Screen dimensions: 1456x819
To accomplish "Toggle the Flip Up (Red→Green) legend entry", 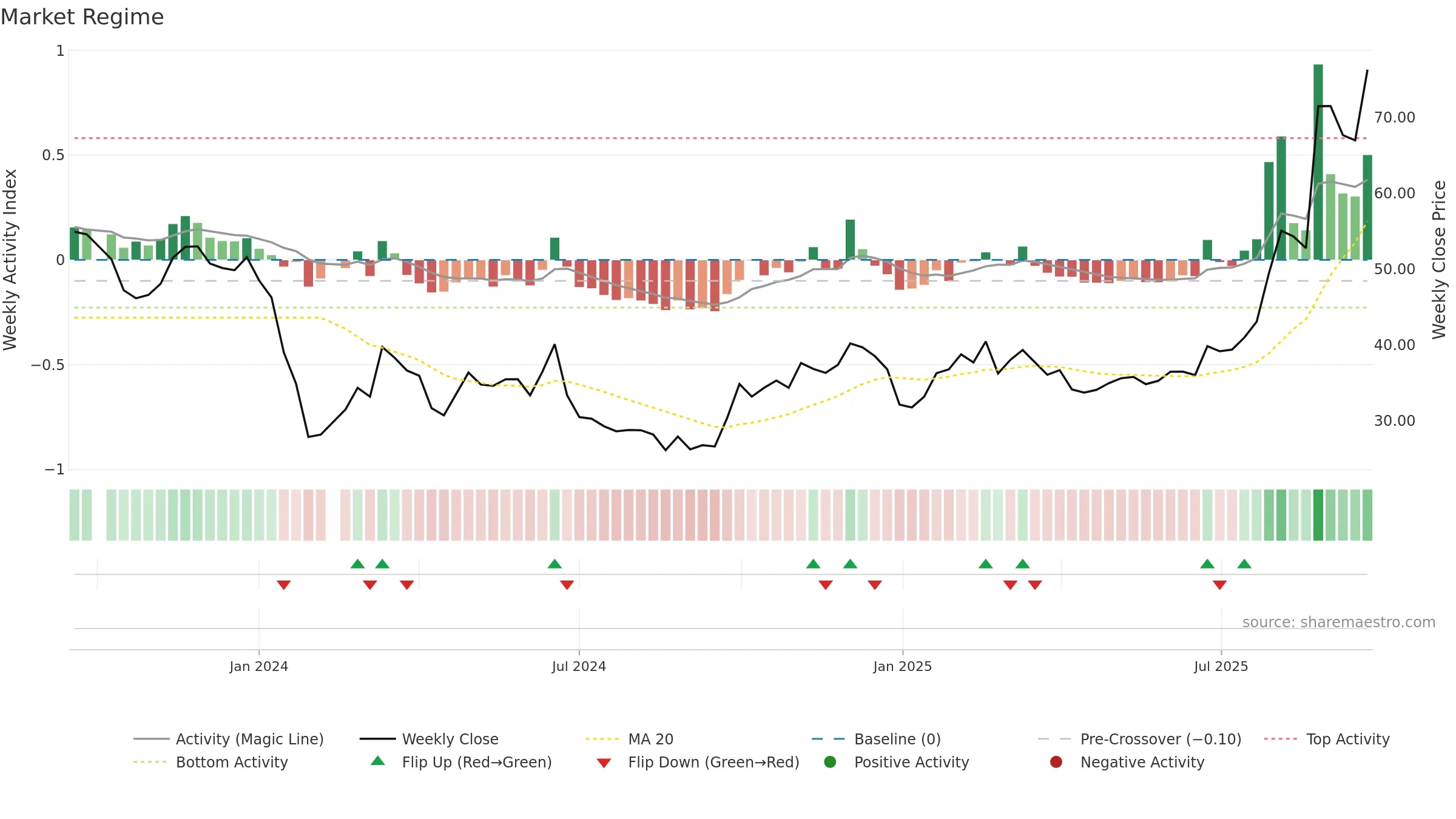I will pyautogui.click(x=461, y=762).
